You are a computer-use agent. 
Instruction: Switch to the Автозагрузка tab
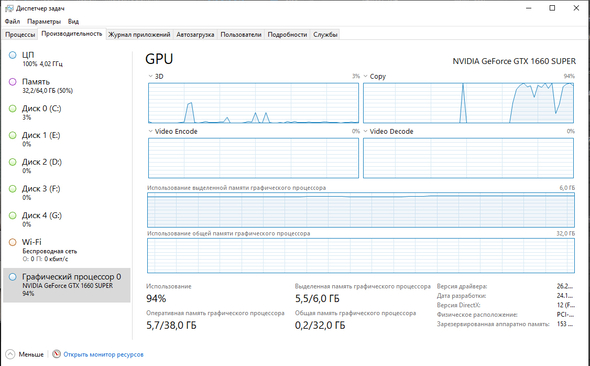[195, 35]
